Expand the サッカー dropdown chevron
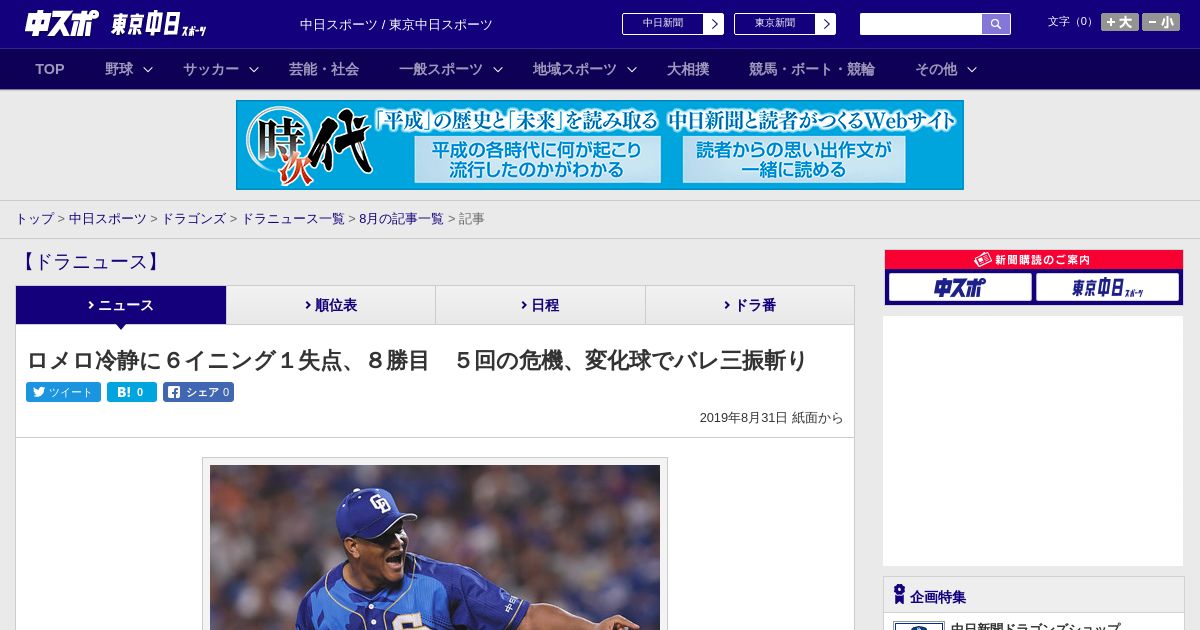 click(254, 69)
